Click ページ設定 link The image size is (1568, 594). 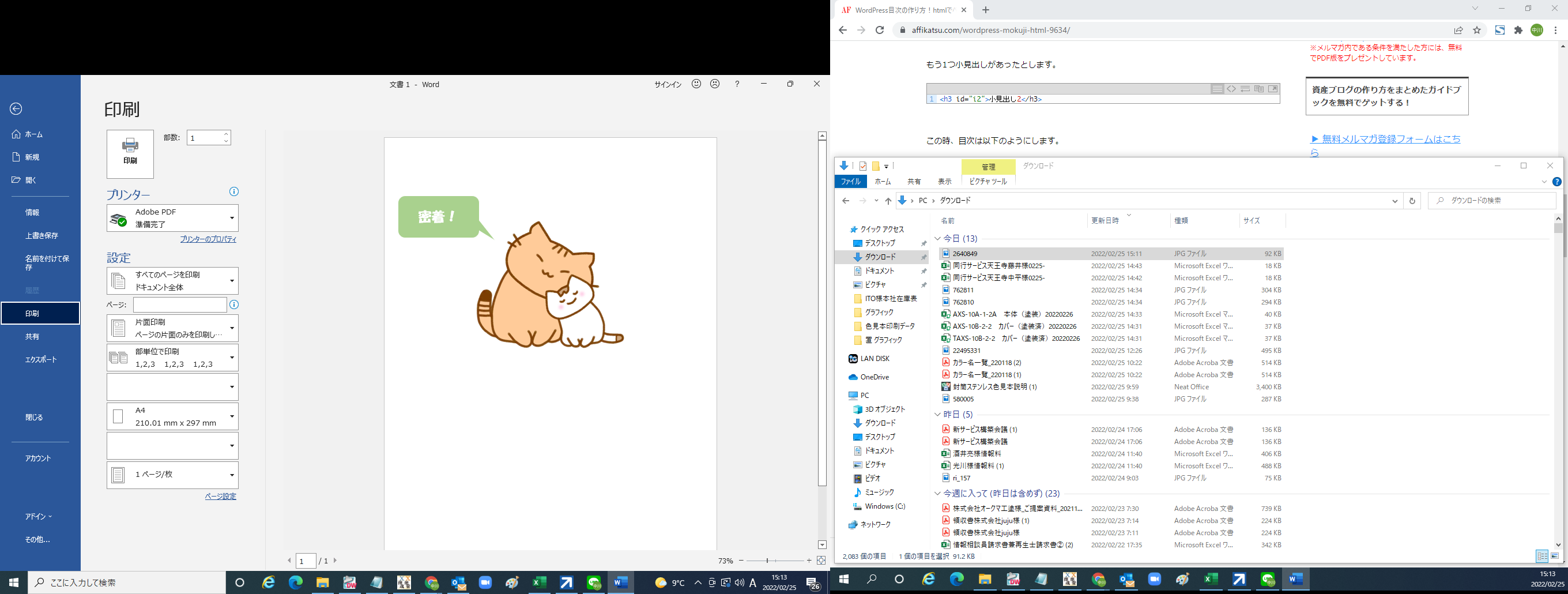click(220, 497)
